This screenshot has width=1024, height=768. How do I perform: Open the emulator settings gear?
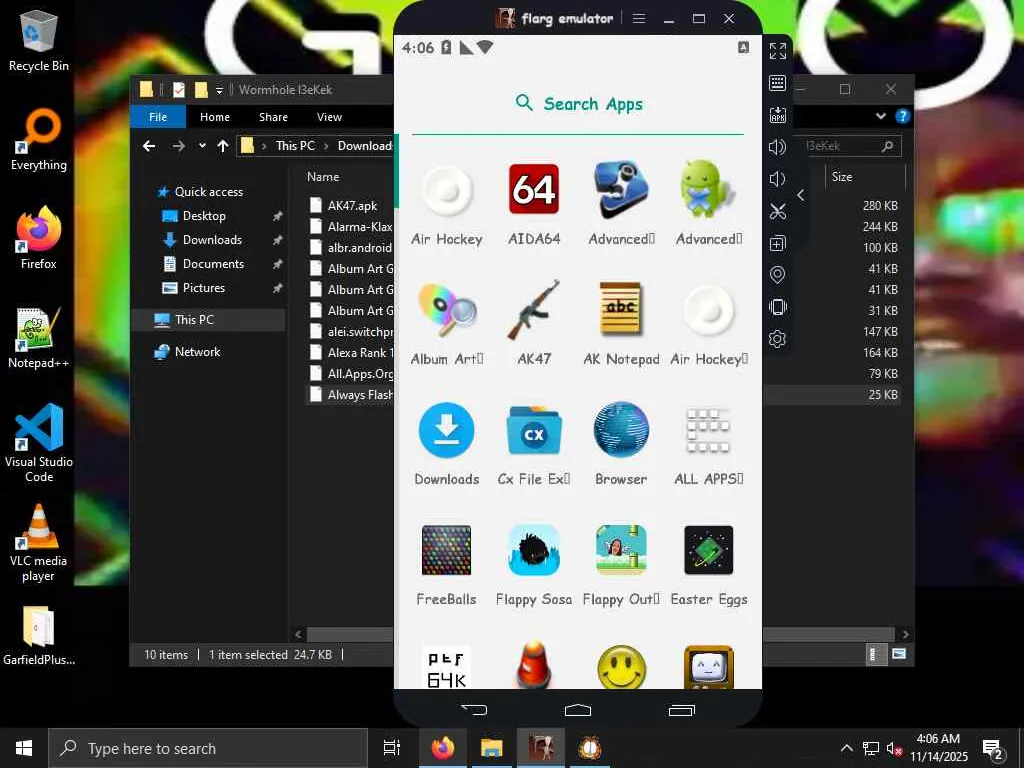(777, 339)
